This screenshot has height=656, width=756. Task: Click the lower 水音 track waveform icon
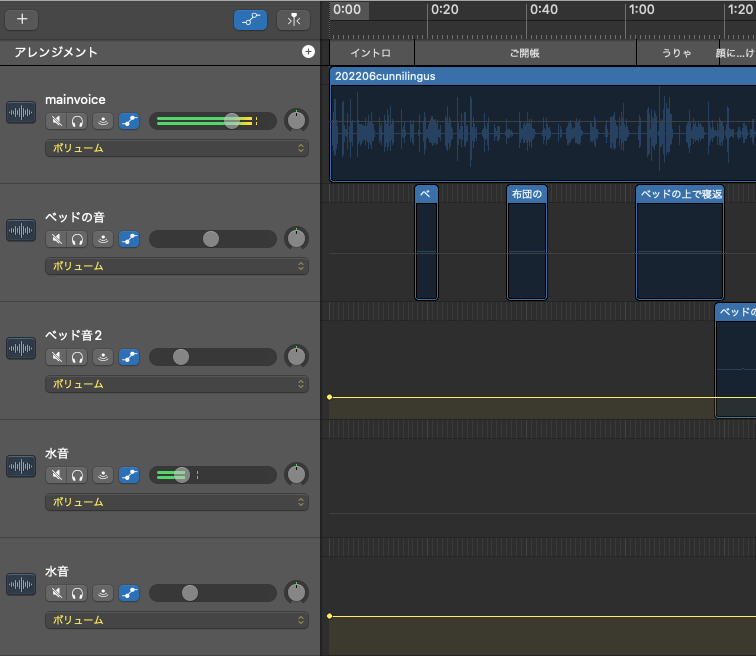click(x=21, y=584)
